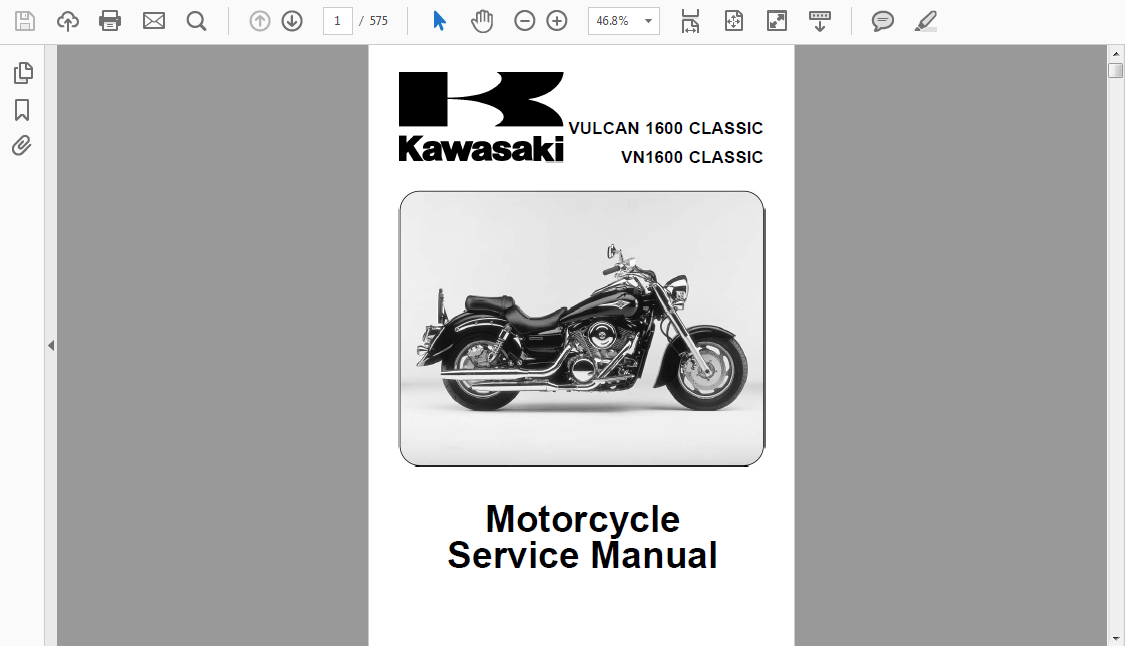Open the Find search bar
Image resolution: width=1125 pixels, height=646 pixels.
196,20
